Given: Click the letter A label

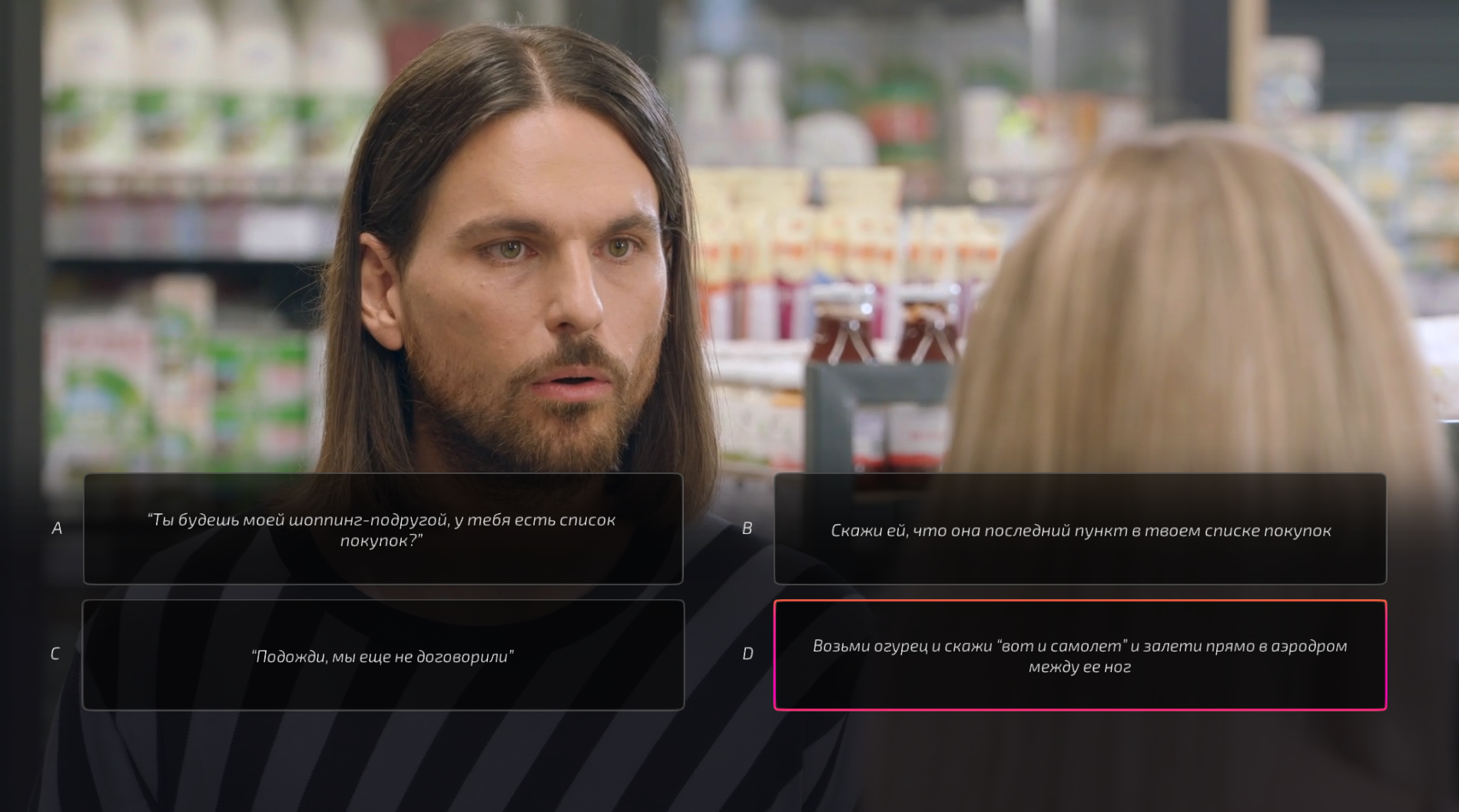Looking at the screenshot, I should [56, 529].
